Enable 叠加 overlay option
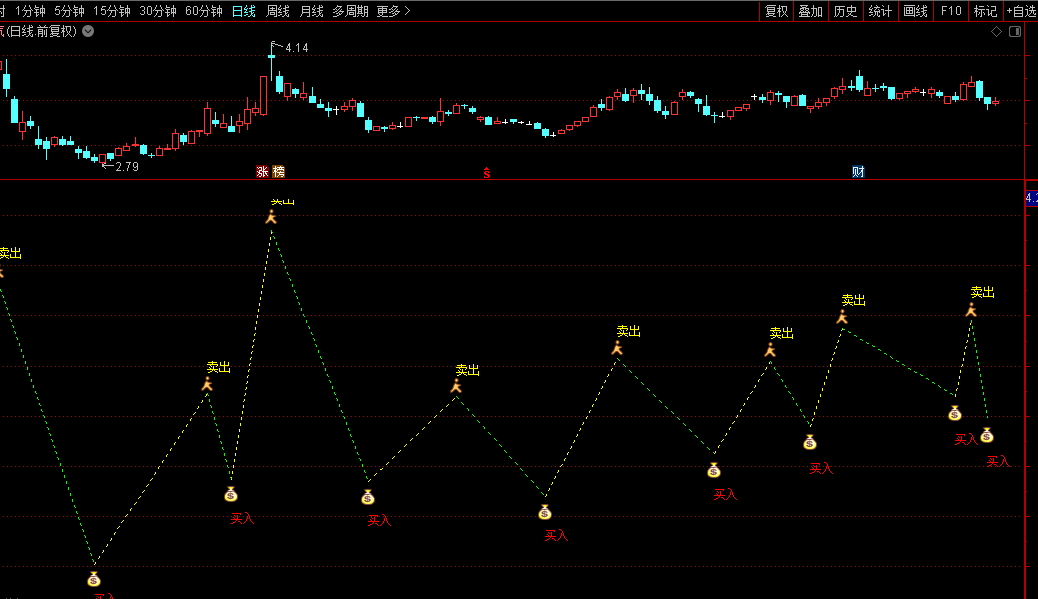 [810, 11]
